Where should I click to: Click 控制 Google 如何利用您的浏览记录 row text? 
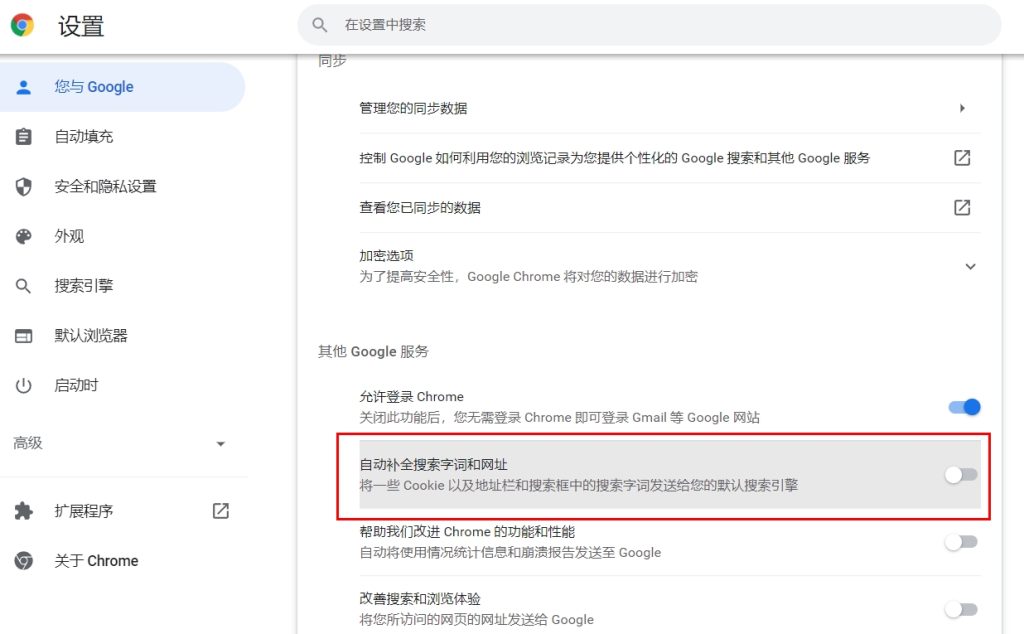615,158
